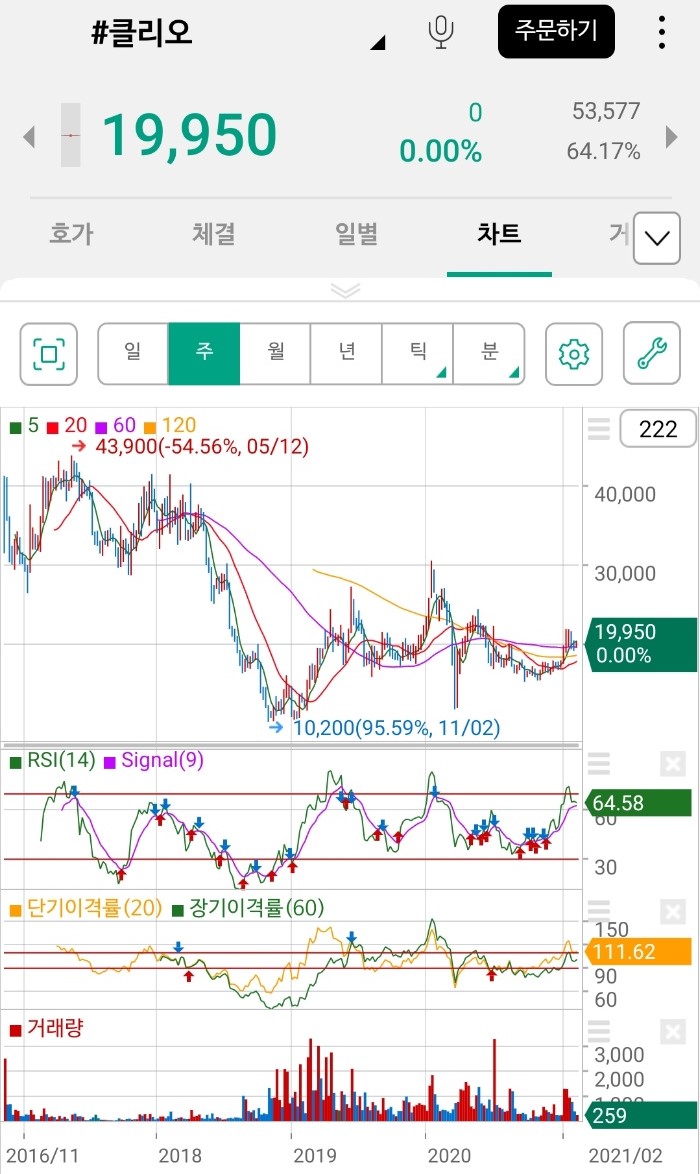Close the 거래량 volume panel
700x1174 pixels.
coord(672,1031)
